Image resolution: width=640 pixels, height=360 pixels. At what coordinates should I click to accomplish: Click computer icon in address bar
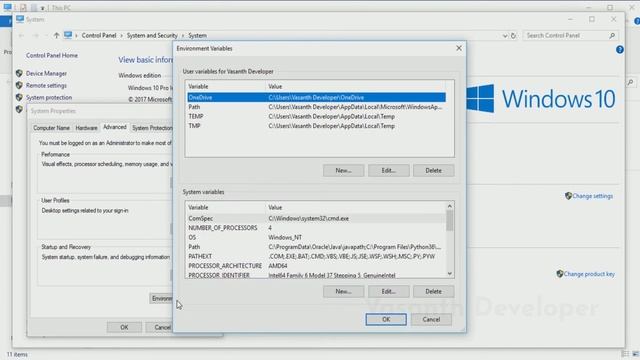pyautogui.click(x=68, y=36)
